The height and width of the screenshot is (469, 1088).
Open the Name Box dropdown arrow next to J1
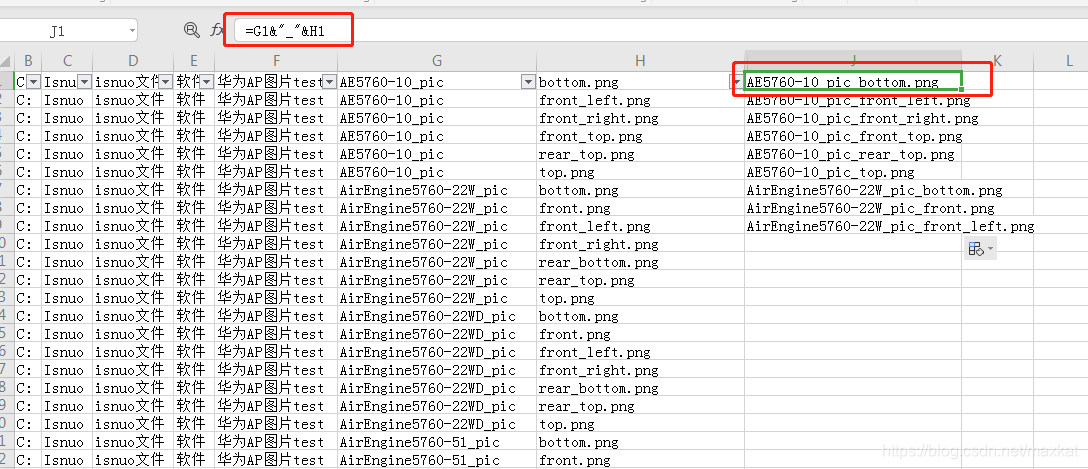coord(133,31)
